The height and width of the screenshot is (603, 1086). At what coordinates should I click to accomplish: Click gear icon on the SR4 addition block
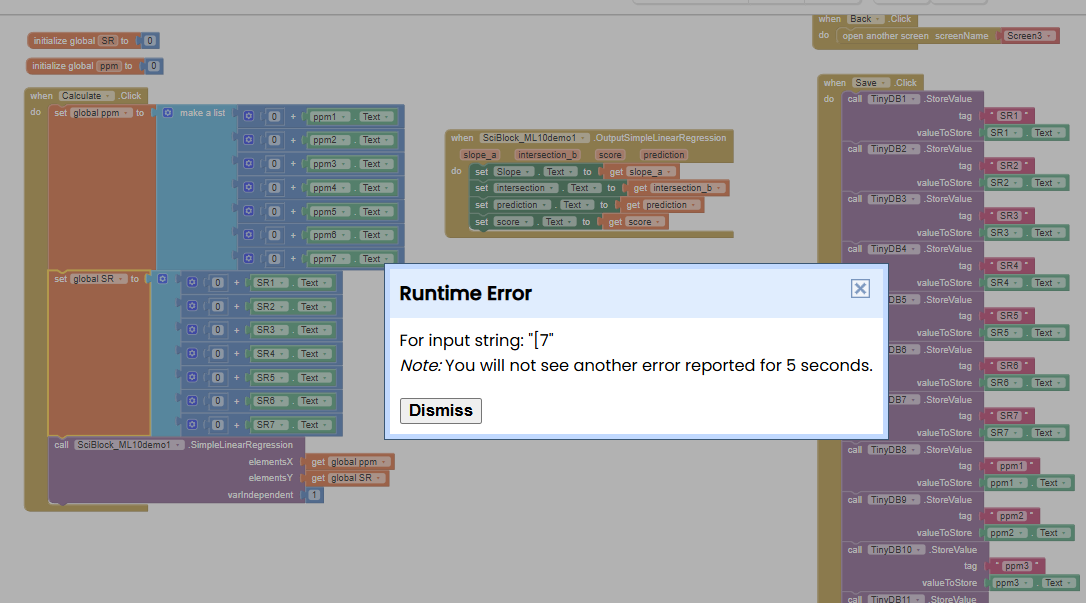pos(192,354)
